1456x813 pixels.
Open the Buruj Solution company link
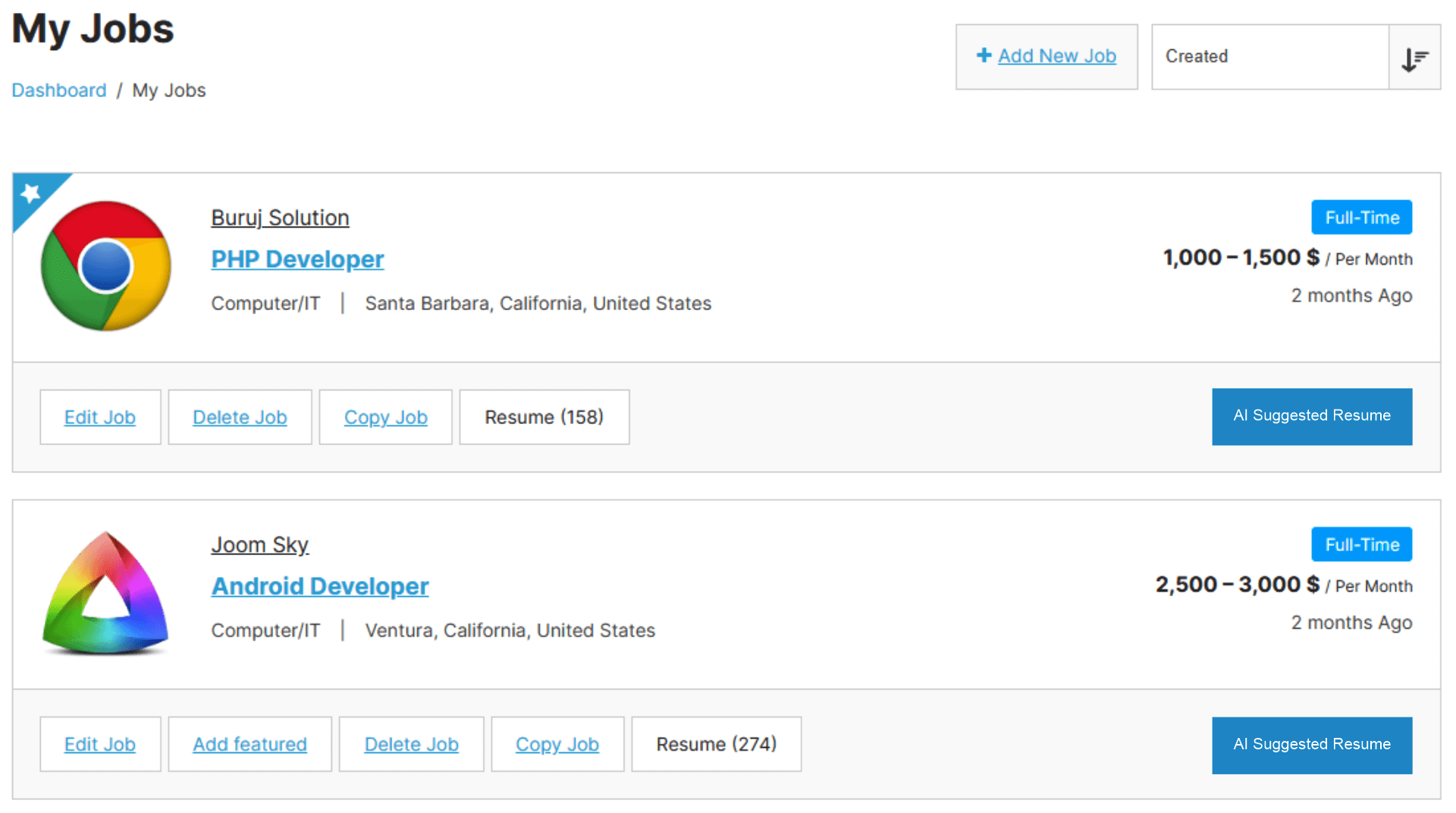[x=280, y=218]
